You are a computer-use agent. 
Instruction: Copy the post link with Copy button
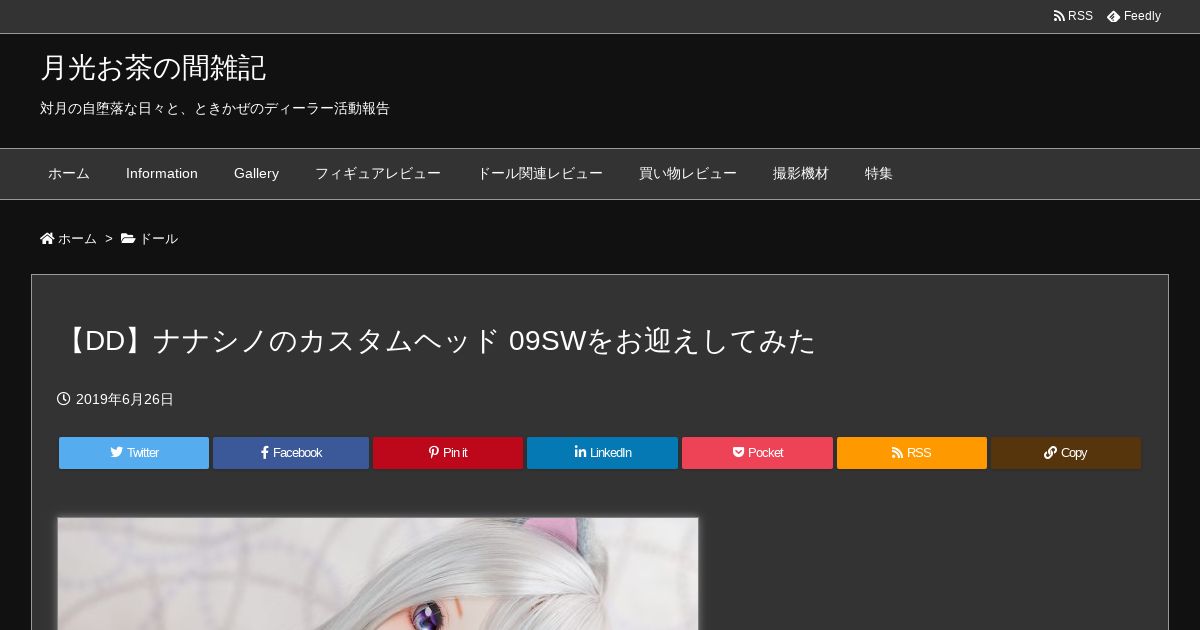coord(1066,453)
